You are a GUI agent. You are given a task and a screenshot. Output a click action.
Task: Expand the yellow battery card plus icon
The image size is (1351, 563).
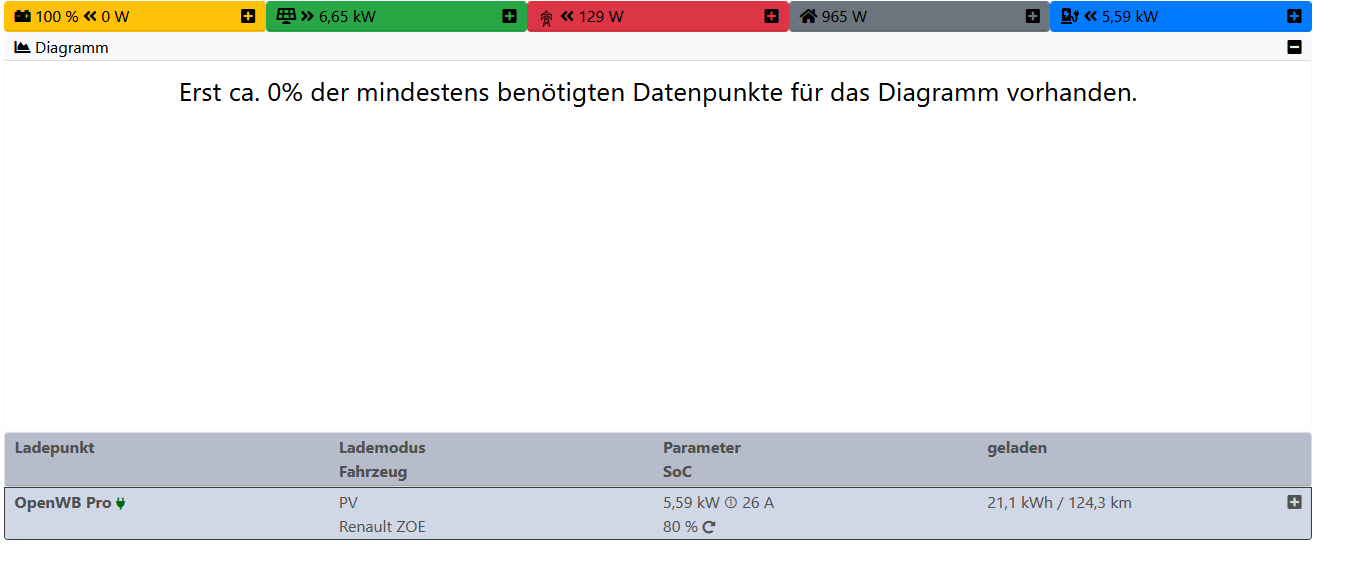[248, 16]
